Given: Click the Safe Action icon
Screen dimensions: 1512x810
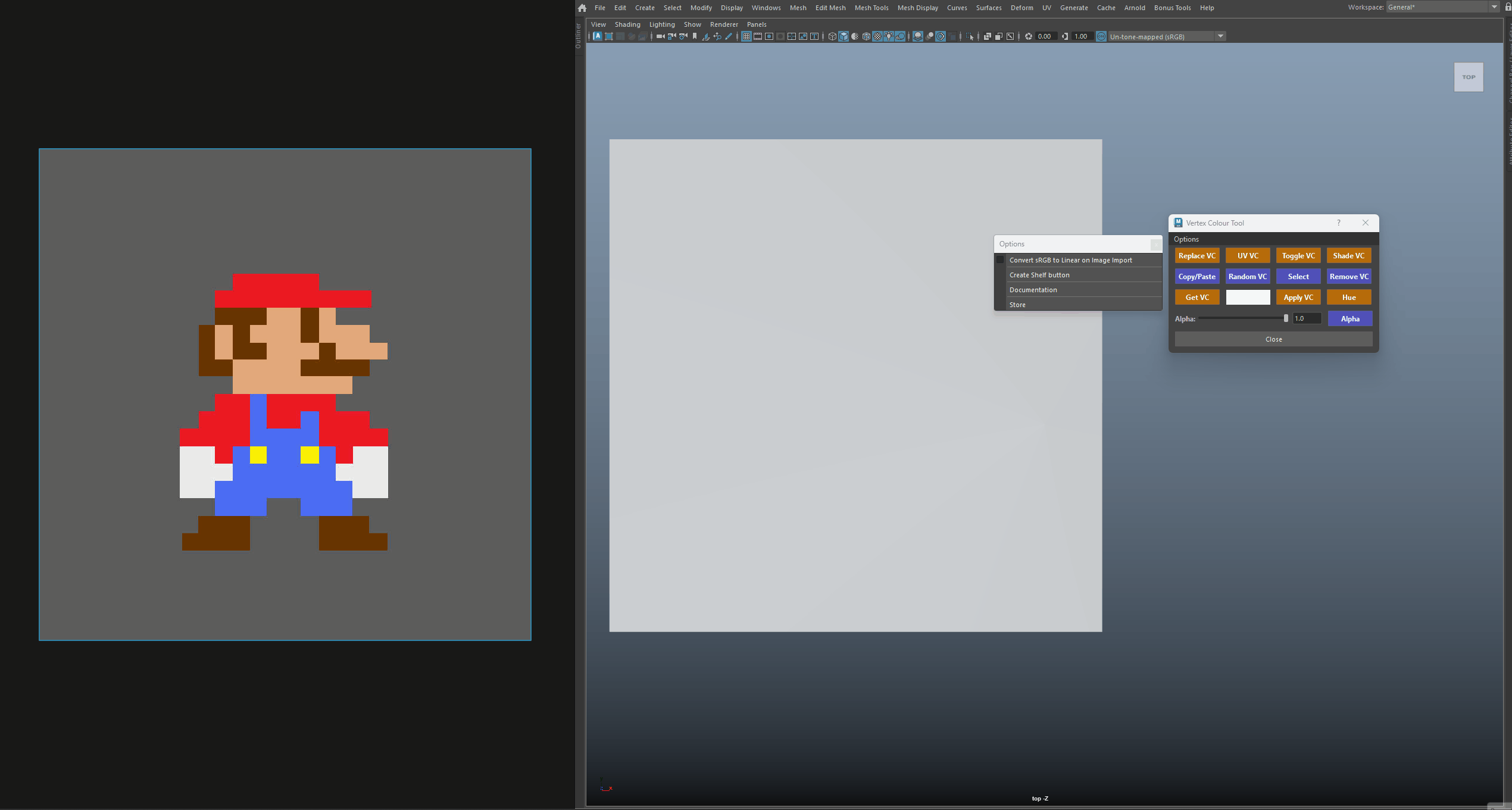Looking at the screenshot, I should [x=803, y=36].
